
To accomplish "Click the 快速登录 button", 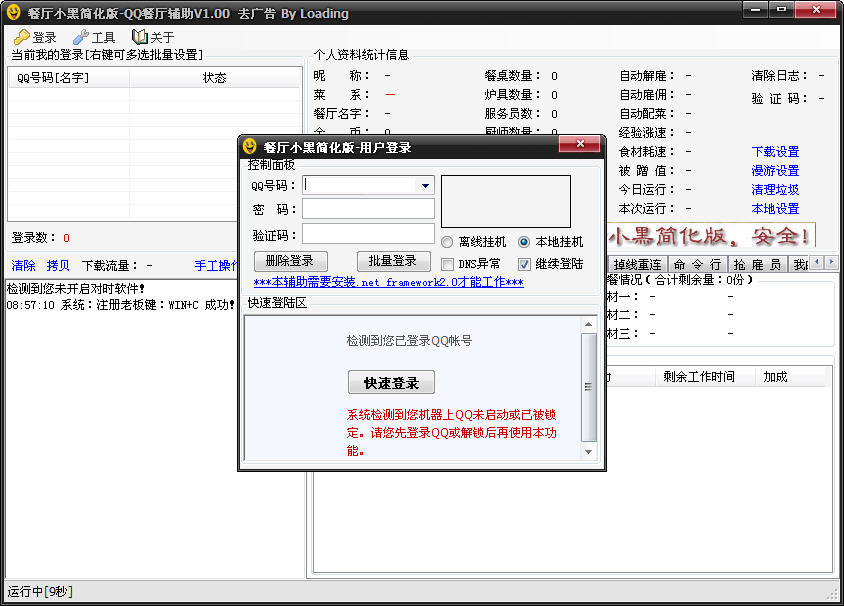I will (x=391, y=383).
